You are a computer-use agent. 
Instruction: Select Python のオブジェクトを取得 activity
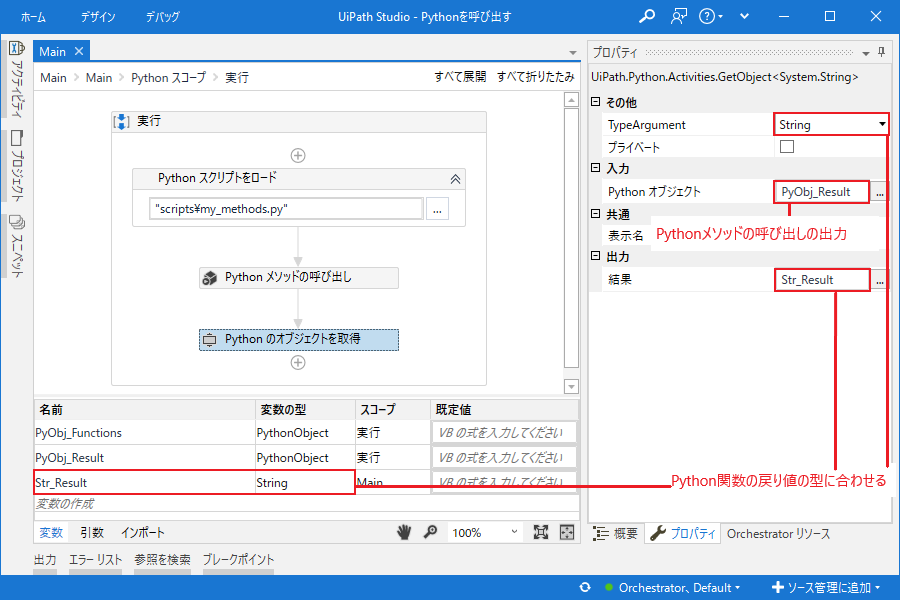point(298,339)
